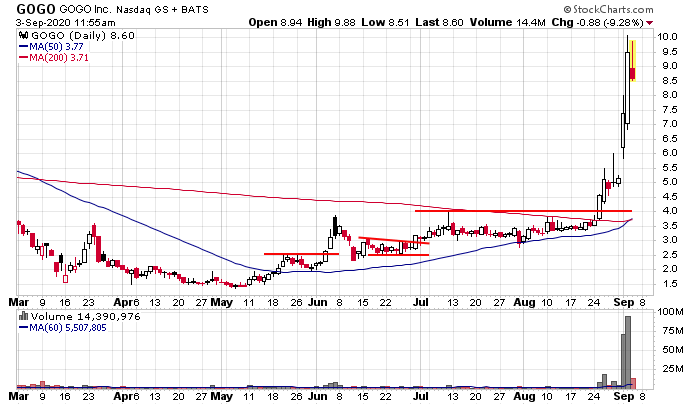Click the 100M volume axis label

click(x=670, y=312)
